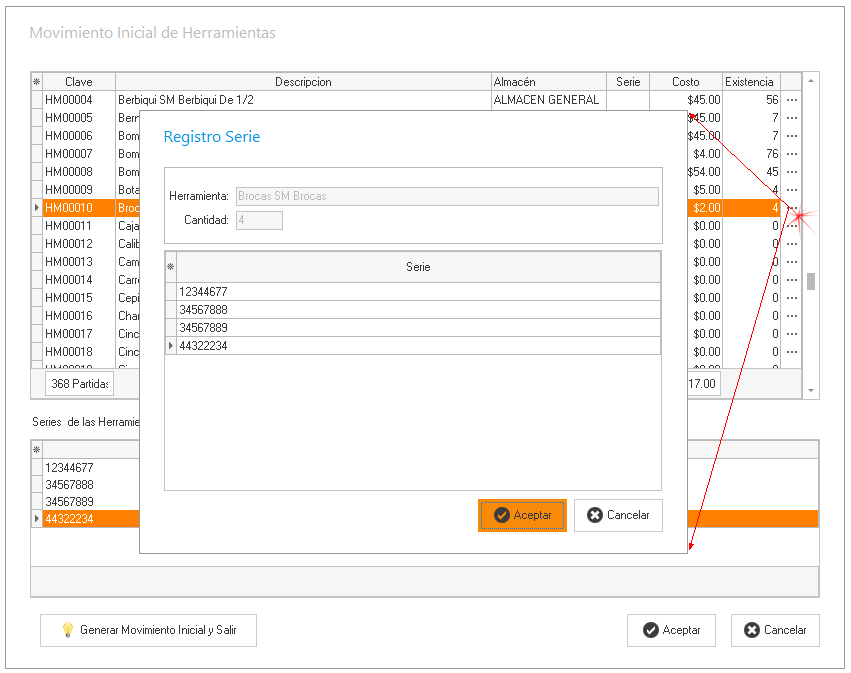Screen dimensions: 851x673
Task: Click bottom-right Cancelar button of main window
Action: tap(775, 630)
